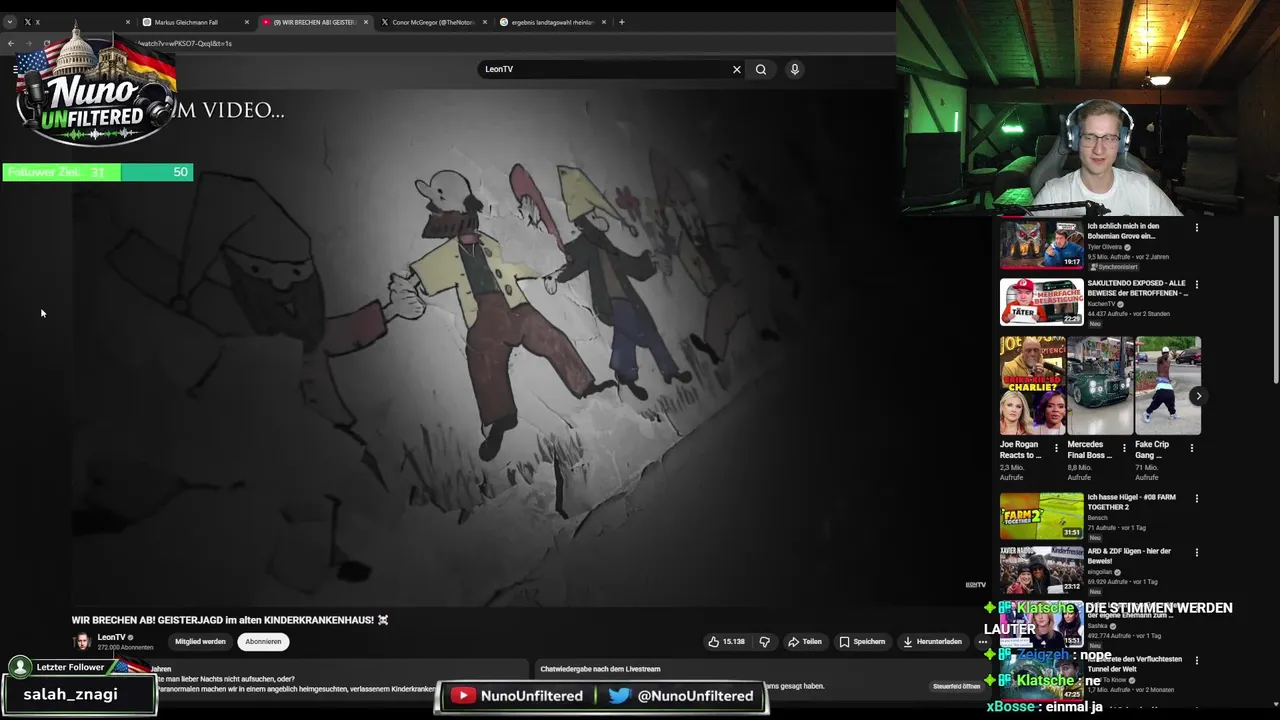Open the Conor McGregor X tab
Viewport: 1280px width, 720px height.
click(x=432, y=22)
